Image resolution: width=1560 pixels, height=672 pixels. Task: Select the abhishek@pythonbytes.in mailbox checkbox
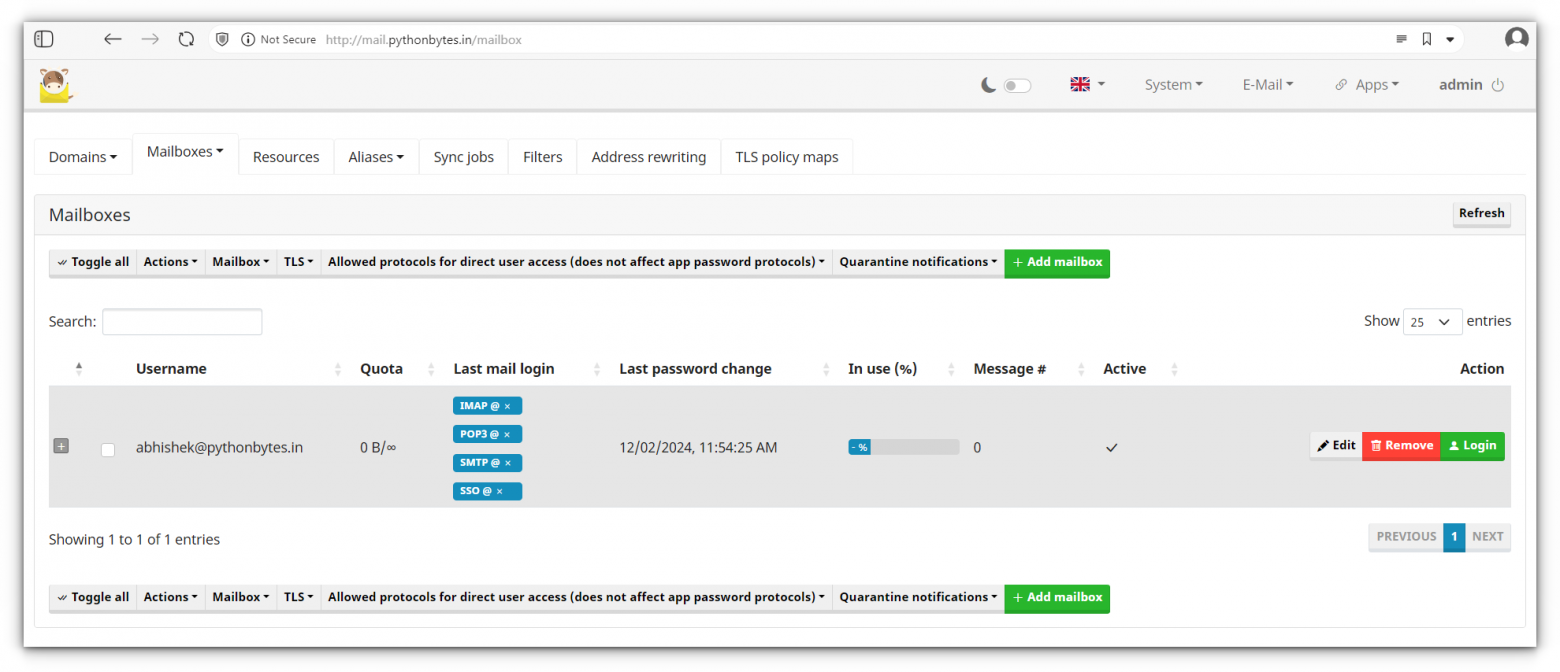108,449
